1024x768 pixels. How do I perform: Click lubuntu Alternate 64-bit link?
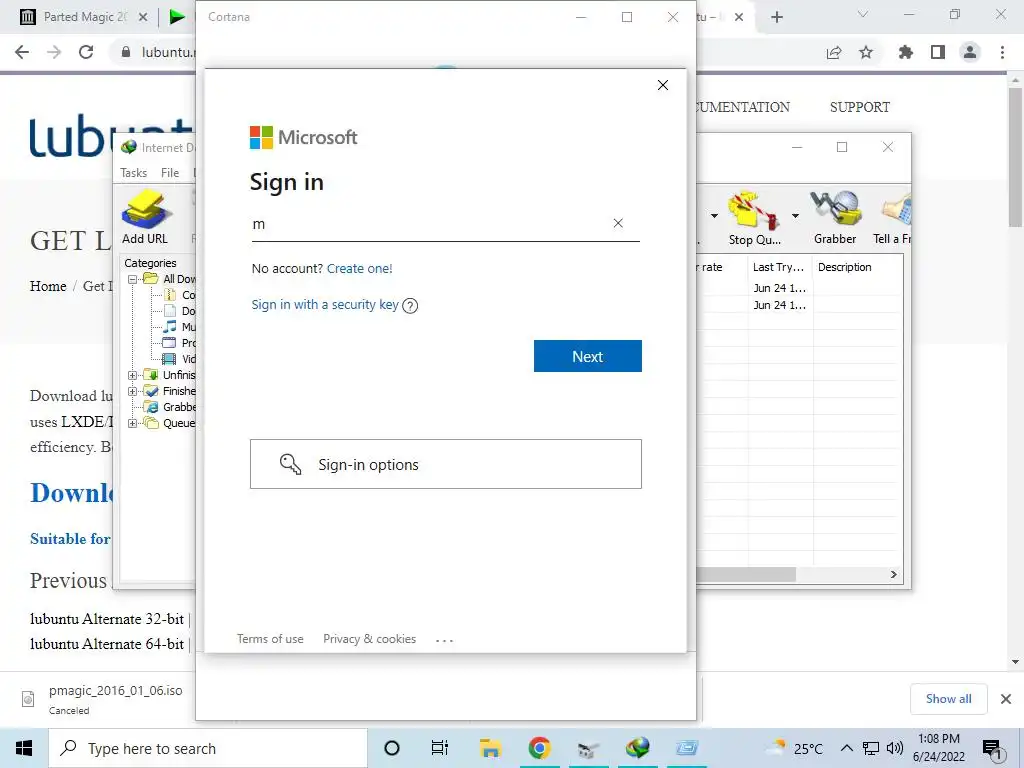[107, 644]
